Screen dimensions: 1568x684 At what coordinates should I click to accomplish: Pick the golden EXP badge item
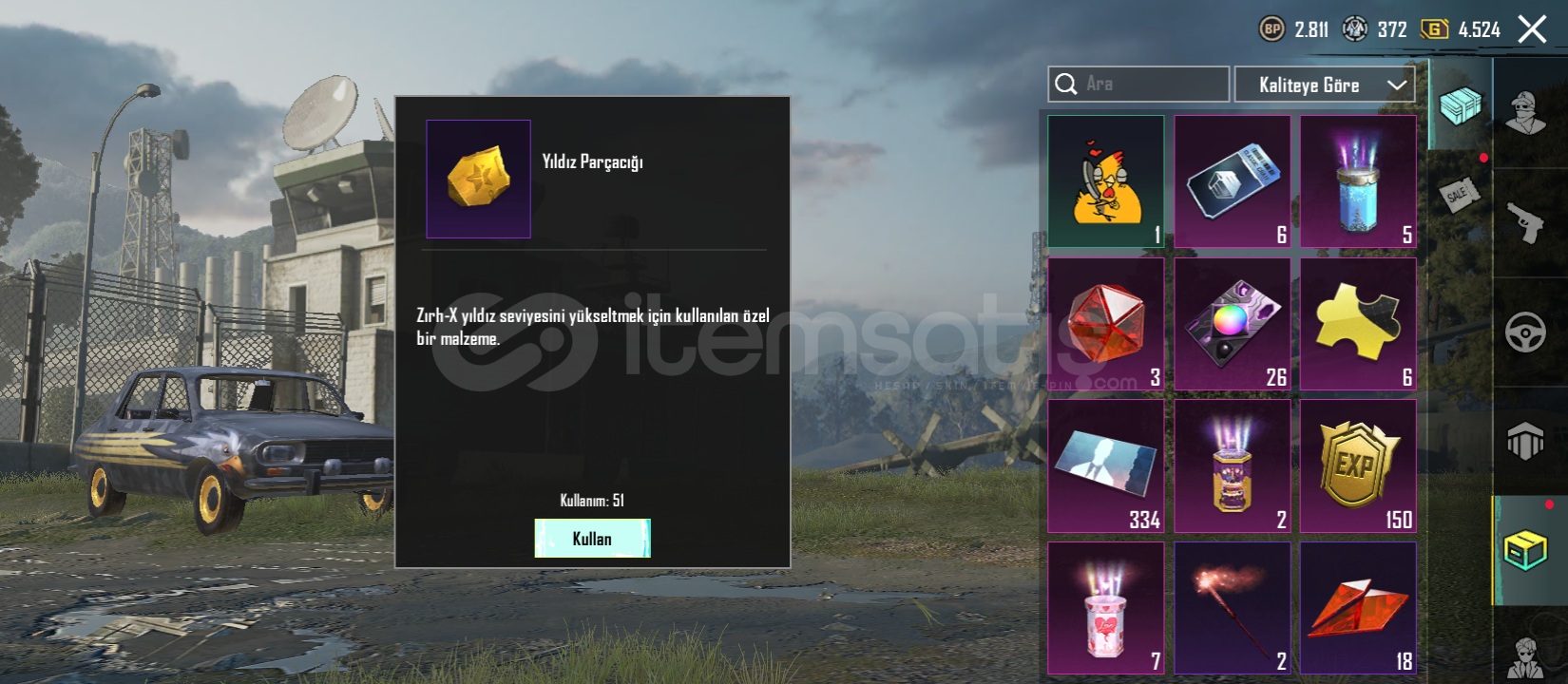click(x=1358, y=466)
